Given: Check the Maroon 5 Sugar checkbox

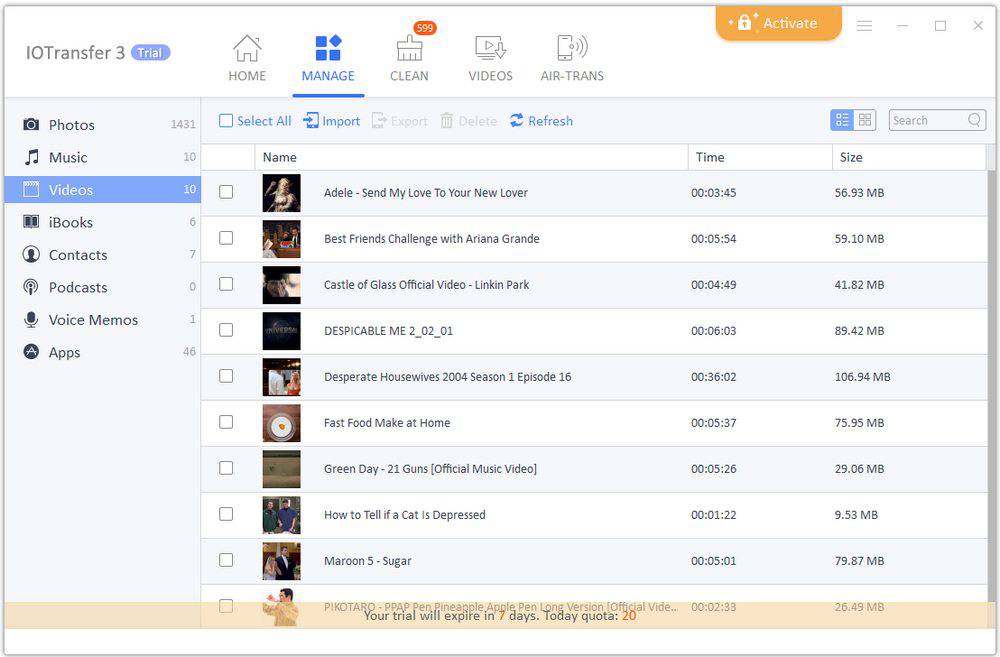Looking at the screenshot, I should point(226,559).
